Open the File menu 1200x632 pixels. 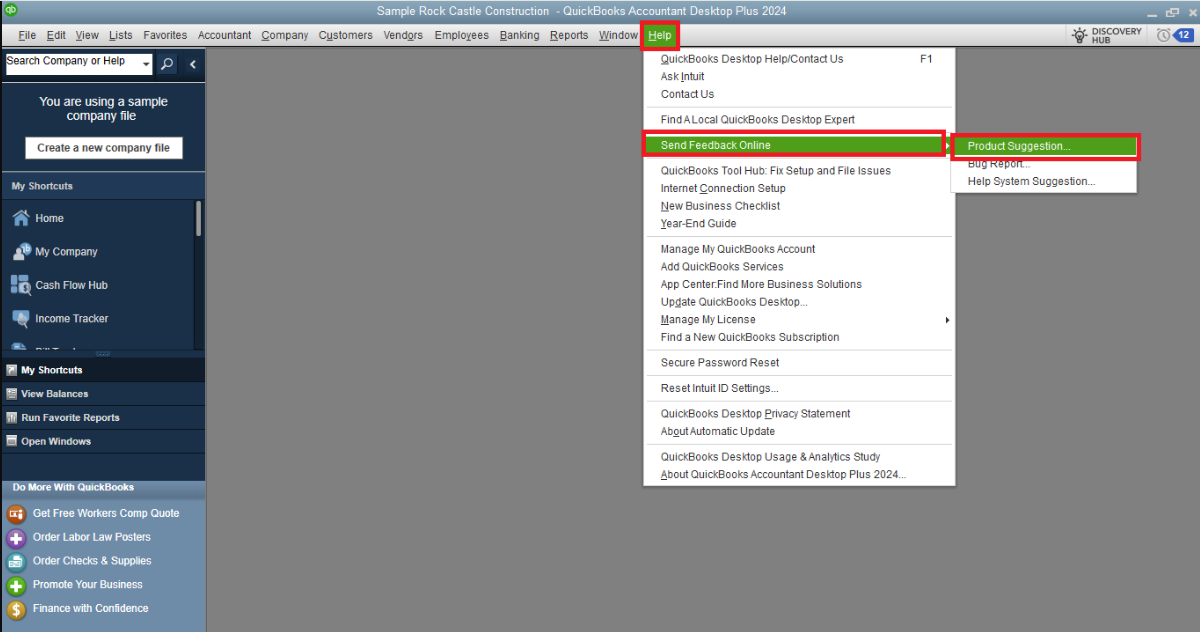[x=27, y=35]
